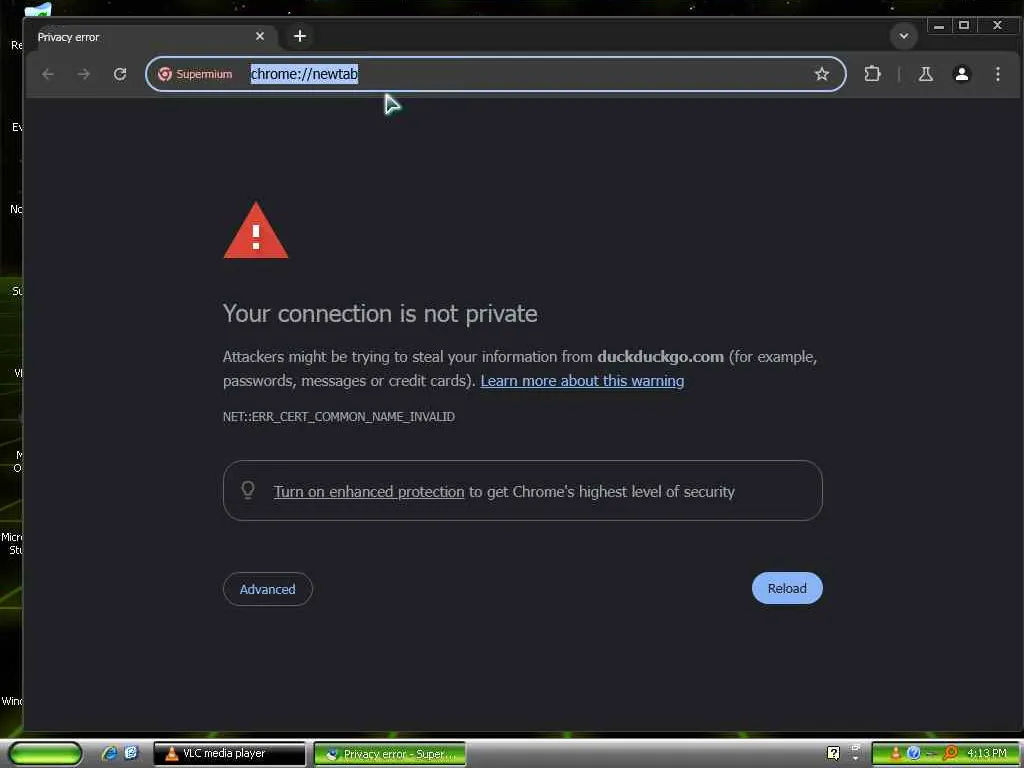Open a new tab with plus button
The image size is (1024, 768).
pos(300,36)
